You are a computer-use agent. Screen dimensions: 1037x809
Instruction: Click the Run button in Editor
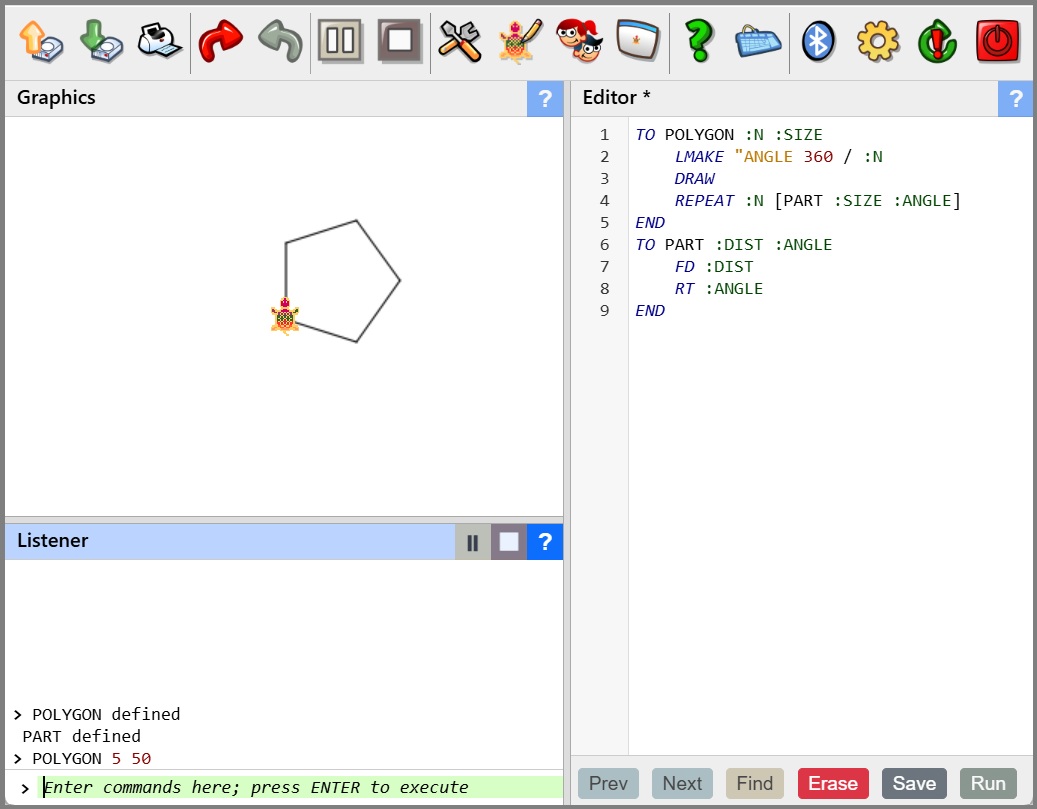click(988, 783)
